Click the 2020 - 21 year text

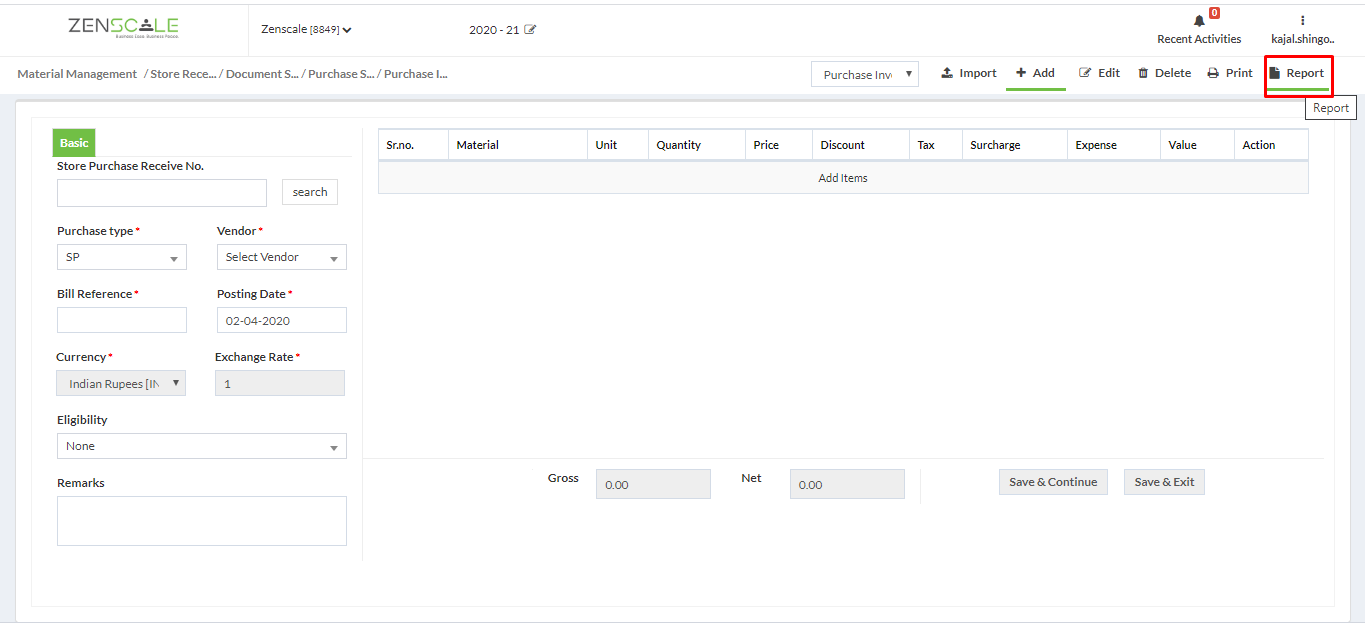pos(494,30)
